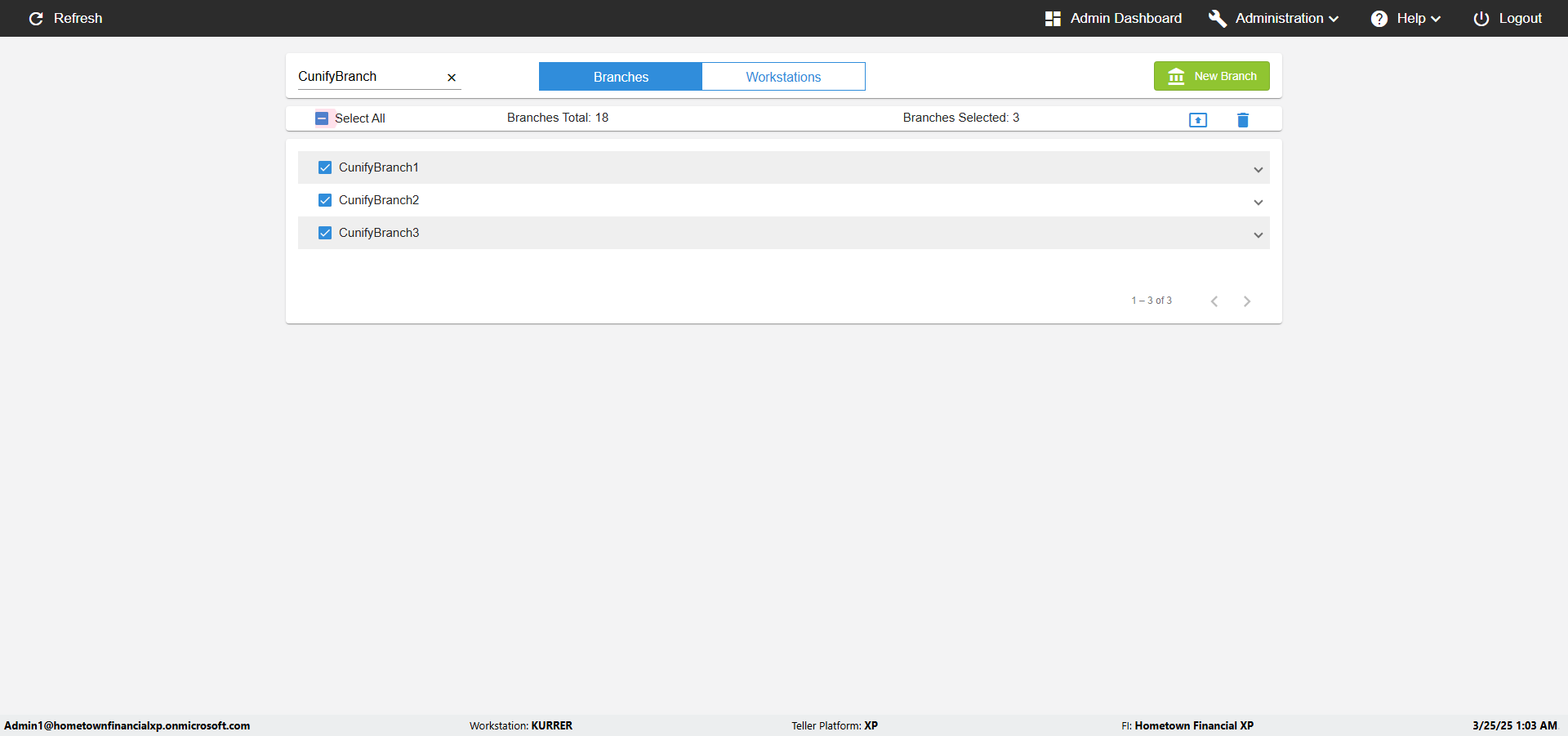
Task: Click the Branches Selected: 3 text
Action: coord(961,118)
